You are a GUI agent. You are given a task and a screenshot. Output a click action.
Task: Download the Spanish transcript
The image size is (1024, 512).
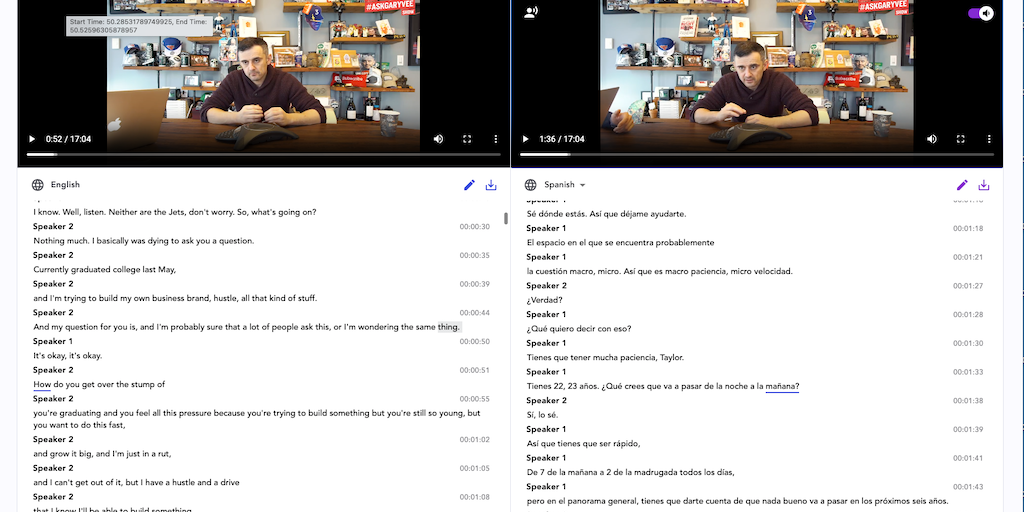(x=984, y=185)
